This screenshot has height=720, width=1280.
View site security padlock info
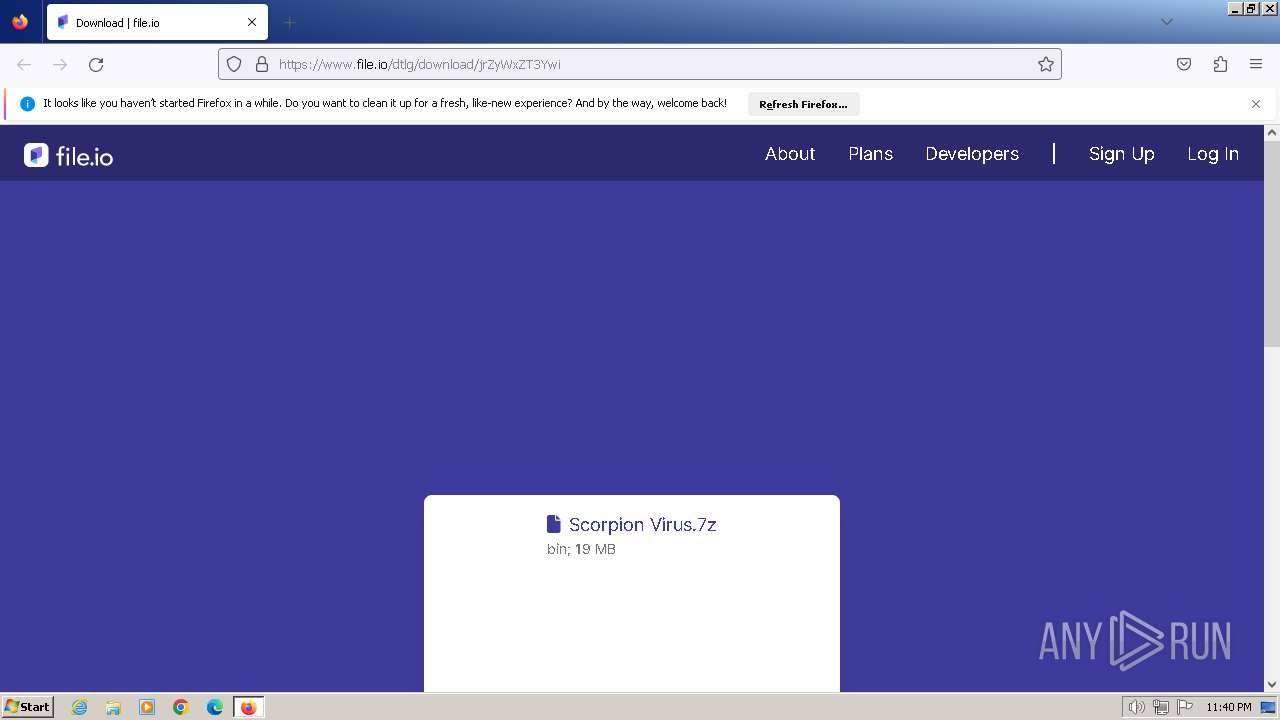point(262,64)
